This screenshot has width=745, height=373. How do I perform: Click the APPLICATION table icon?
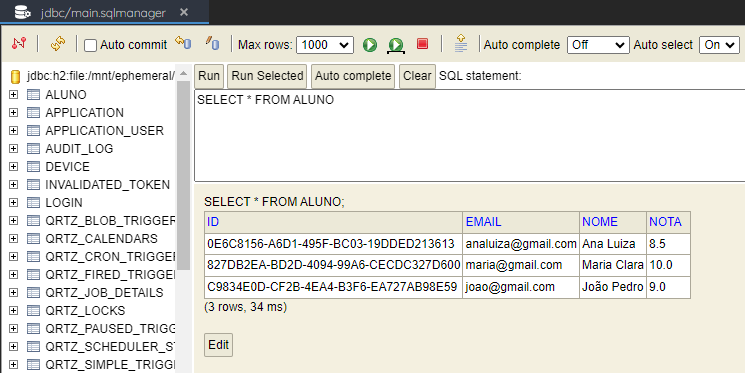(33, 113)
